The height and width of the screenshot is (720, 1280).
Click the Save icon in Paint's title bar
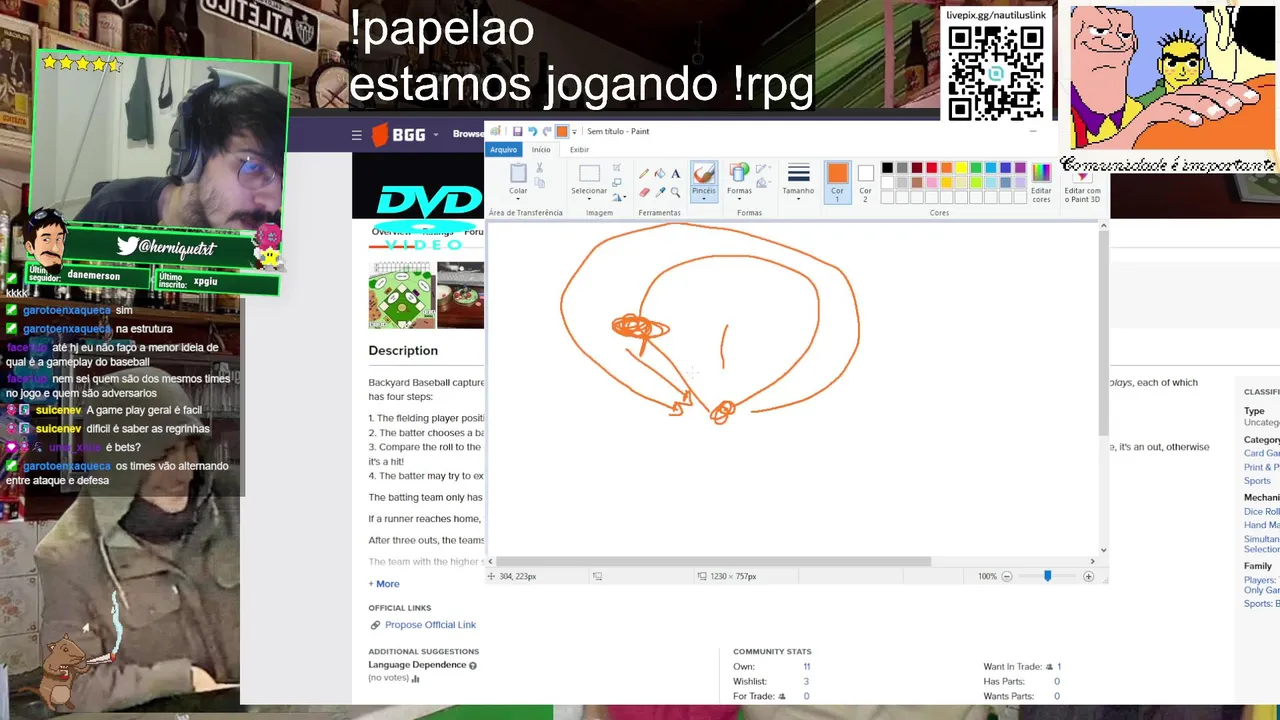coord(517,131)
